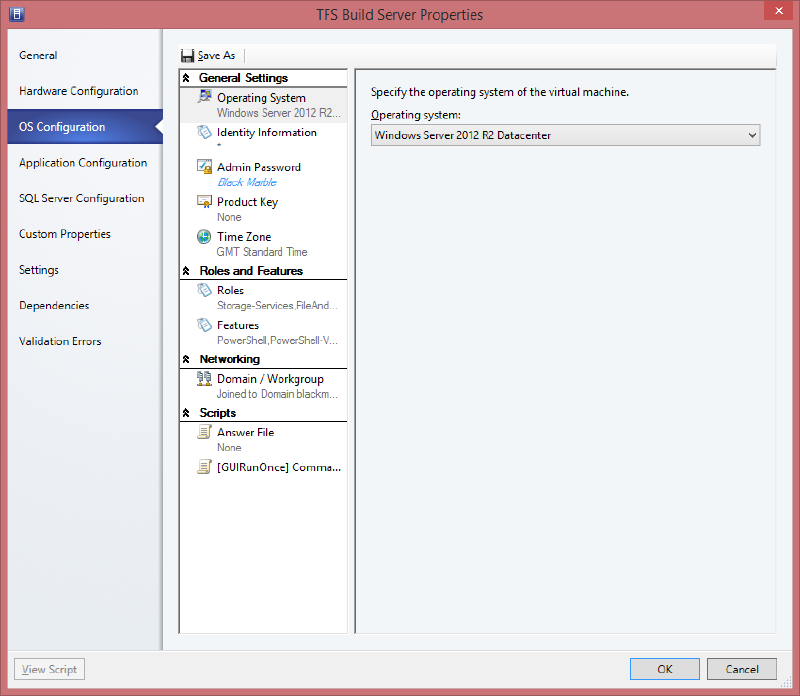Viewport: 800px width, 696px height.
Task: Collapse the General Settings section
Action: click(186, 78)
